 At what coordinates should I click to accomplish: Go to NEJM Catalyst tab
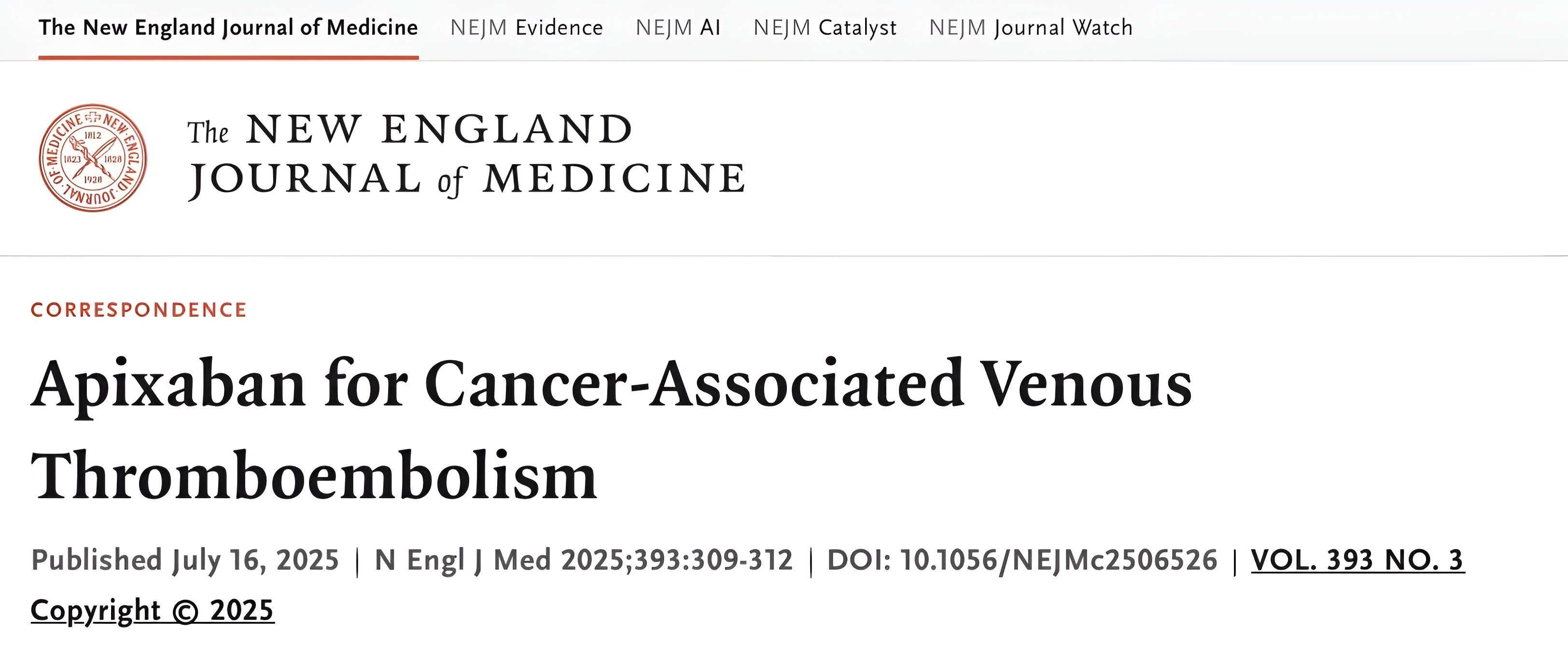pyautogui.click(x=825, y=28)
